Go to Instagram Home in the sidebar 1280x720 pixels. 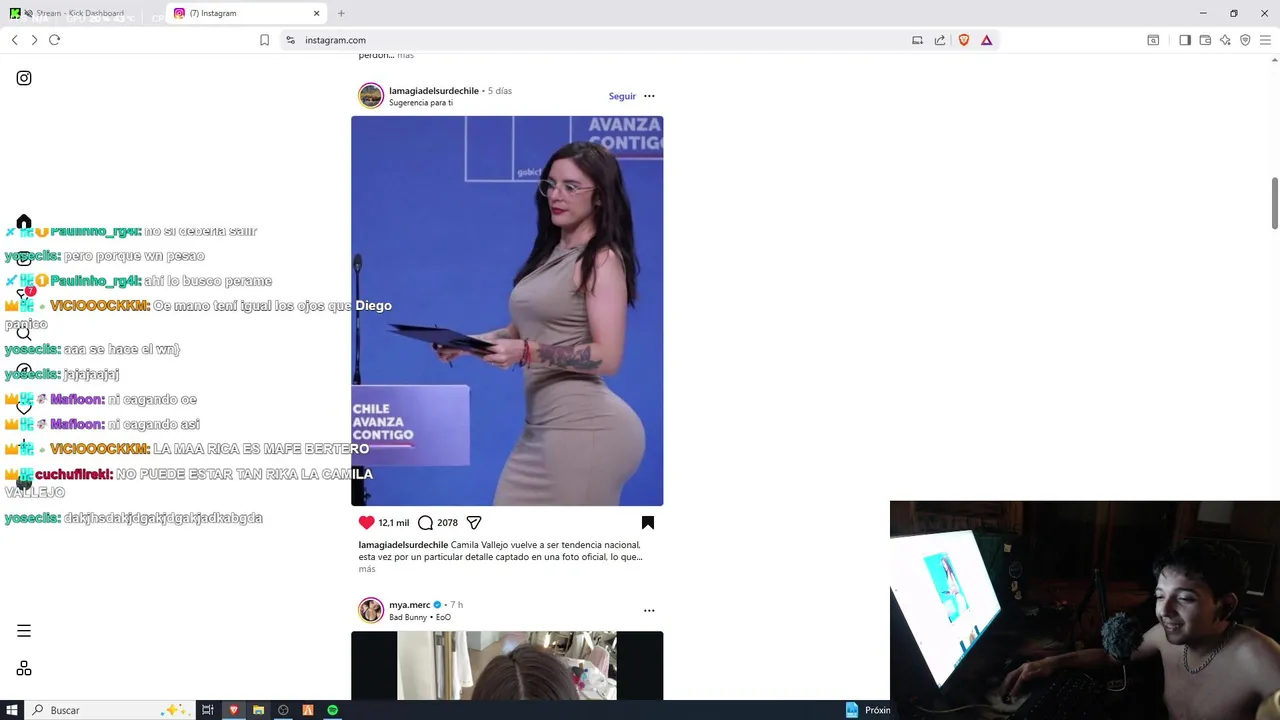click(x=24, y=222)
